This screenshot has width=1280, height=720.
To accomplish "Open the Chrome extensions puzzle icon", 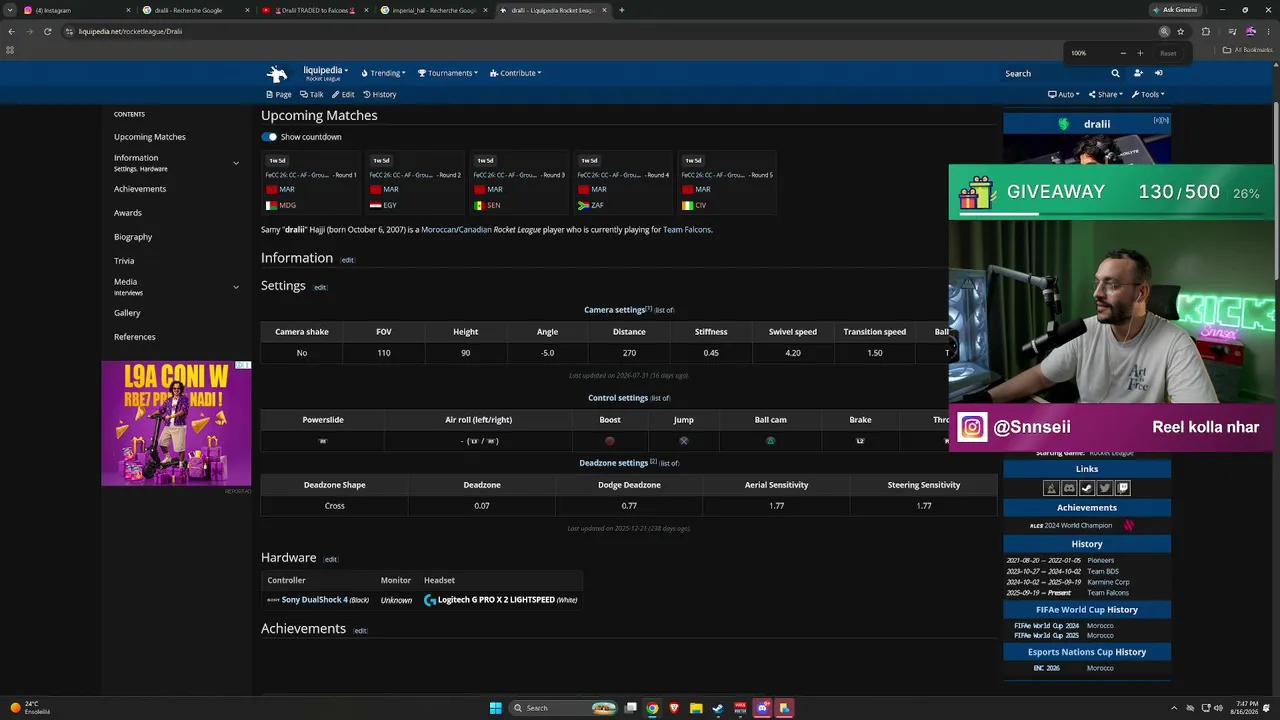I will (1206, 31).
